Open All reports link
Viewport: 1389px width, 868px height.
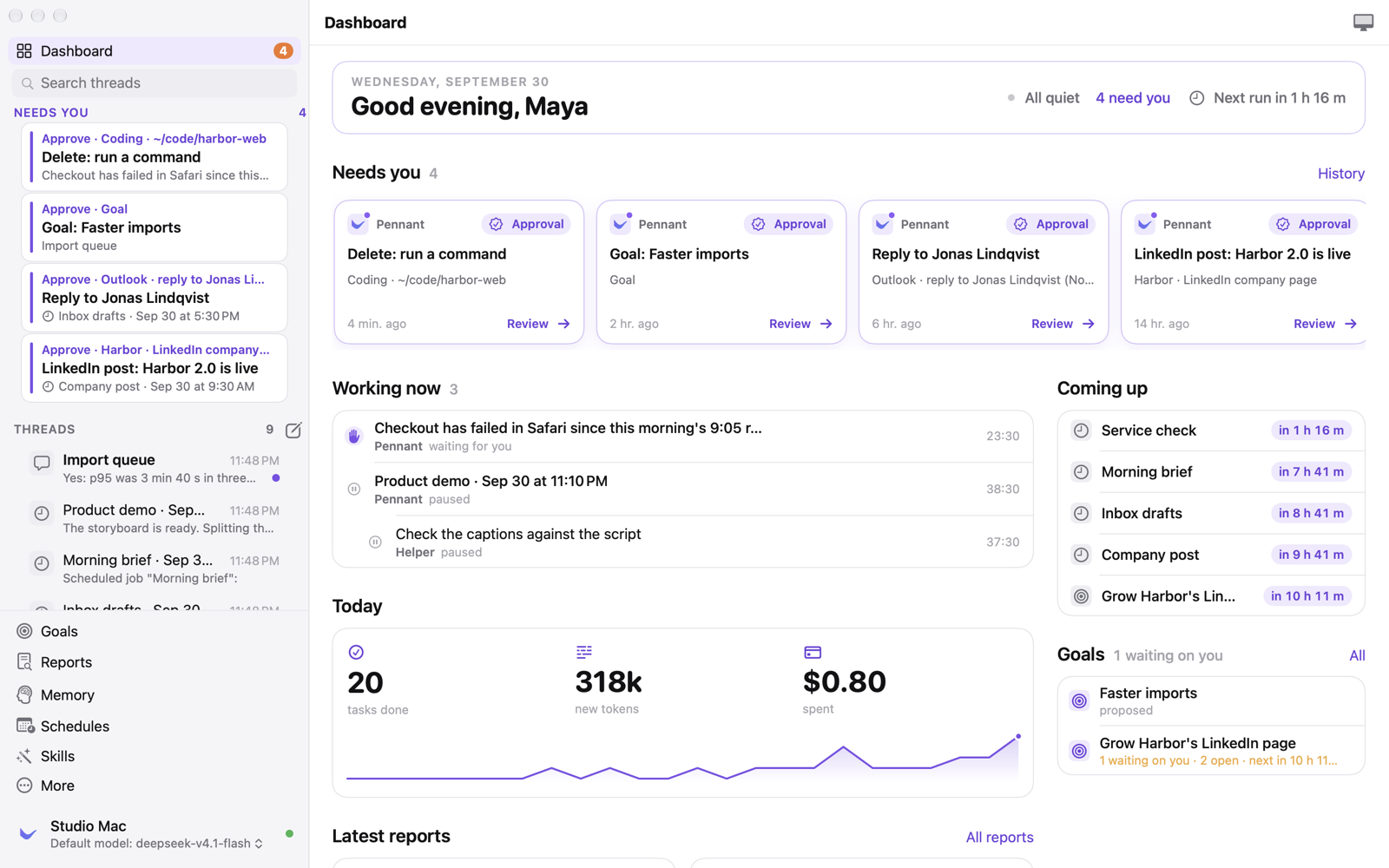coord(999,838)
